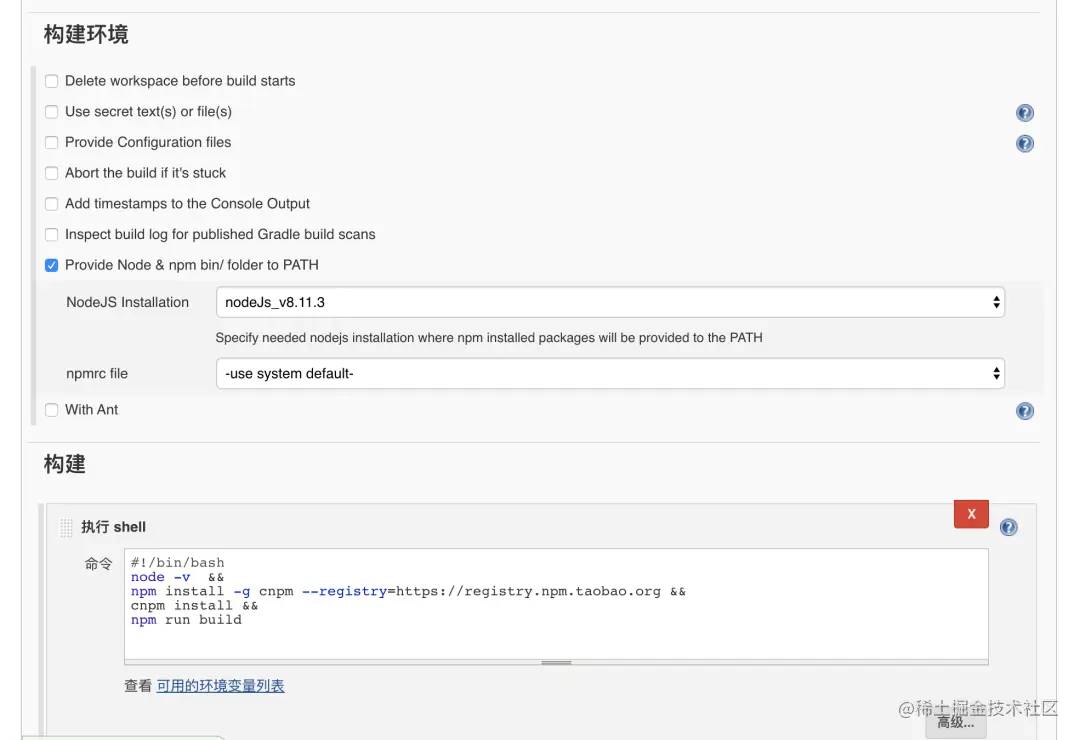The width and height of the screenshot is (1080, 740).
Task: Open the 可用的环境变量列表 link
Action: click(x=220, y=686)
